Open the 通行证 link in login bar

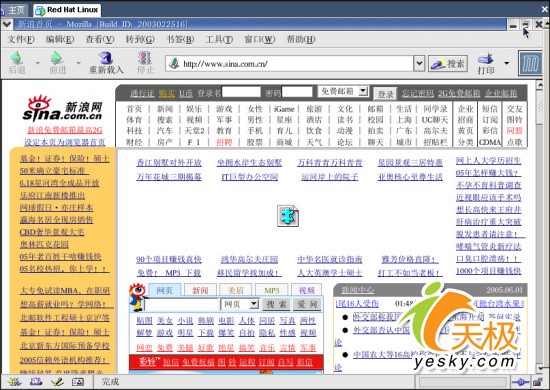142,93
